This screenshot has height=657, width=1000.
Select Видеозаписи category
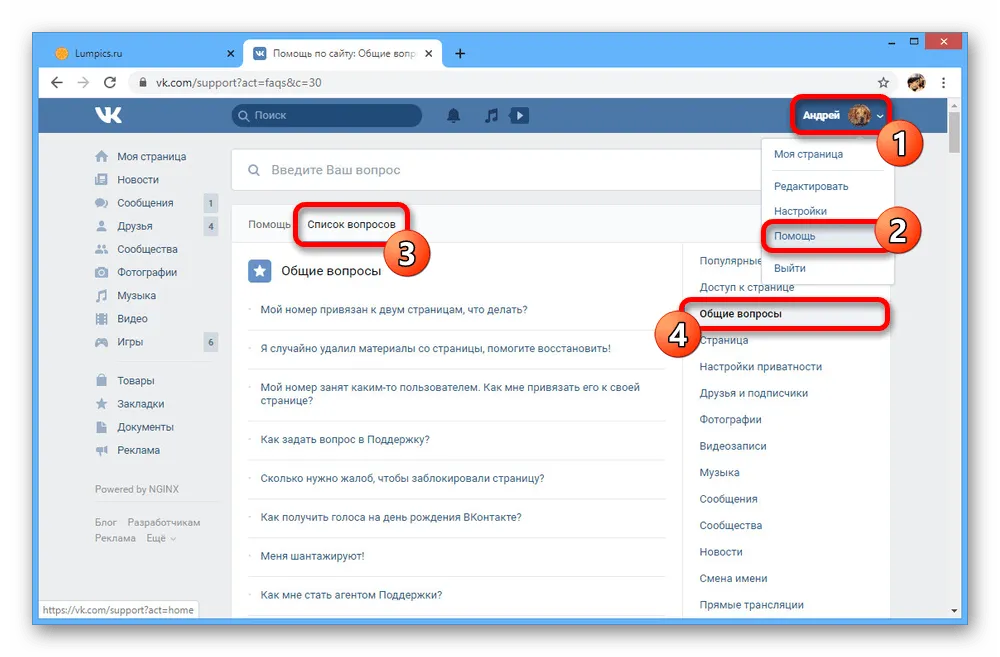[x=733, y=447]
